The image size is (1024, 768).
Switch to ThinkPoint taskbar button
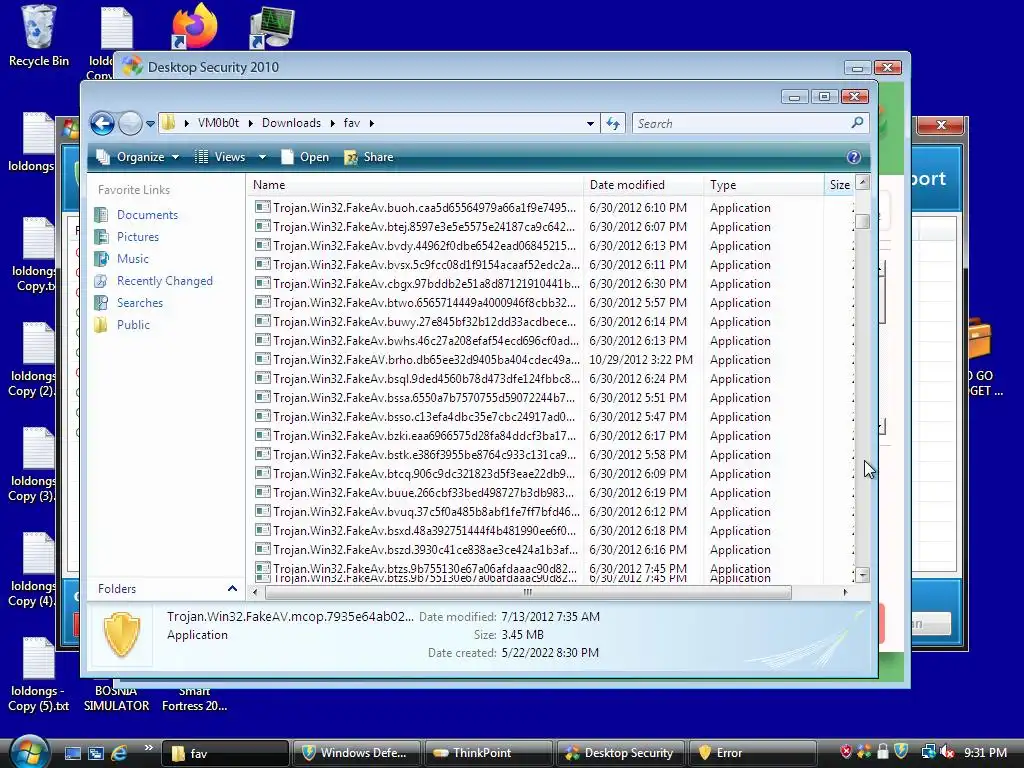(x=488, y=753)
